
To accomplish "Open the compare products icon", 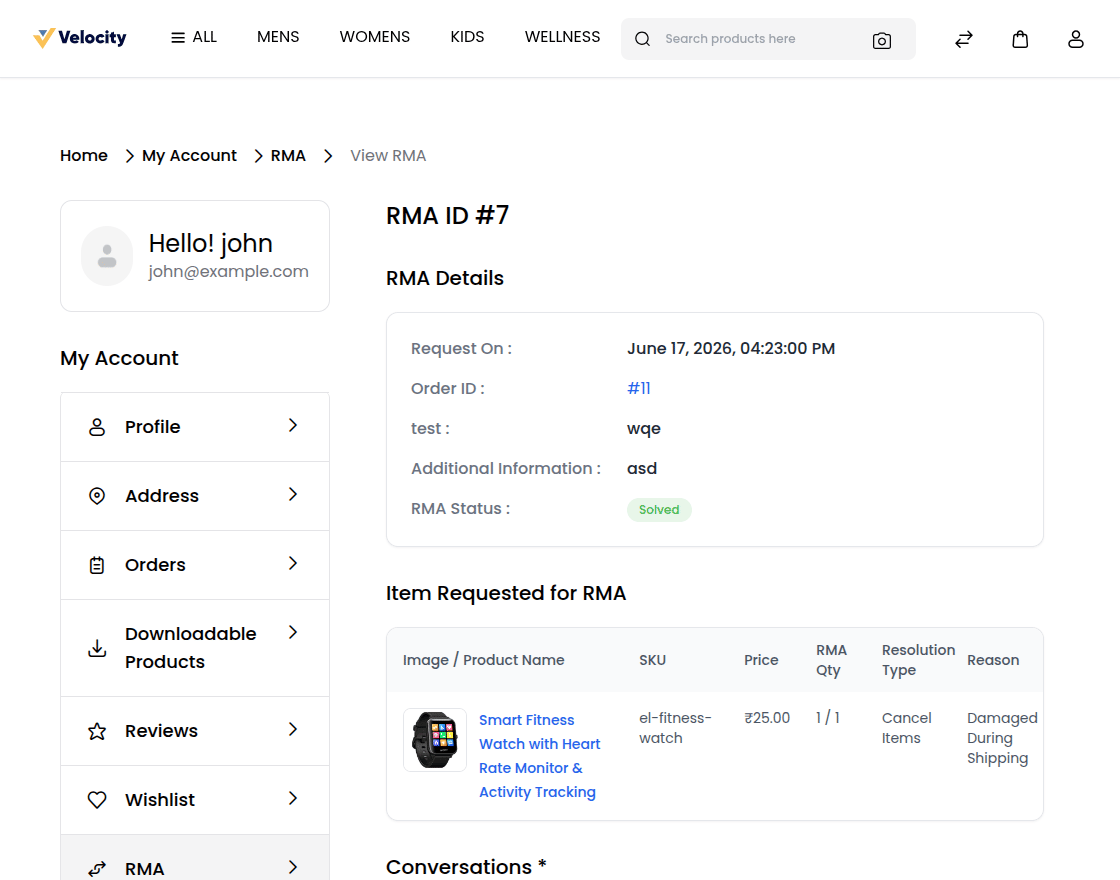I will [964, 39].
